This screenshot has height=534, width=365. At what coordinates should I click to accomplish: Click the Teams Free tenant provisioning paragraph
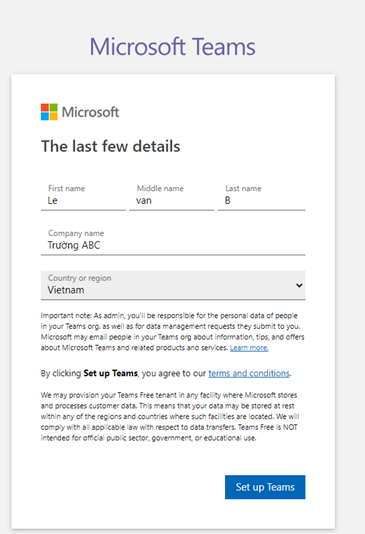click(x=170, y=417)
